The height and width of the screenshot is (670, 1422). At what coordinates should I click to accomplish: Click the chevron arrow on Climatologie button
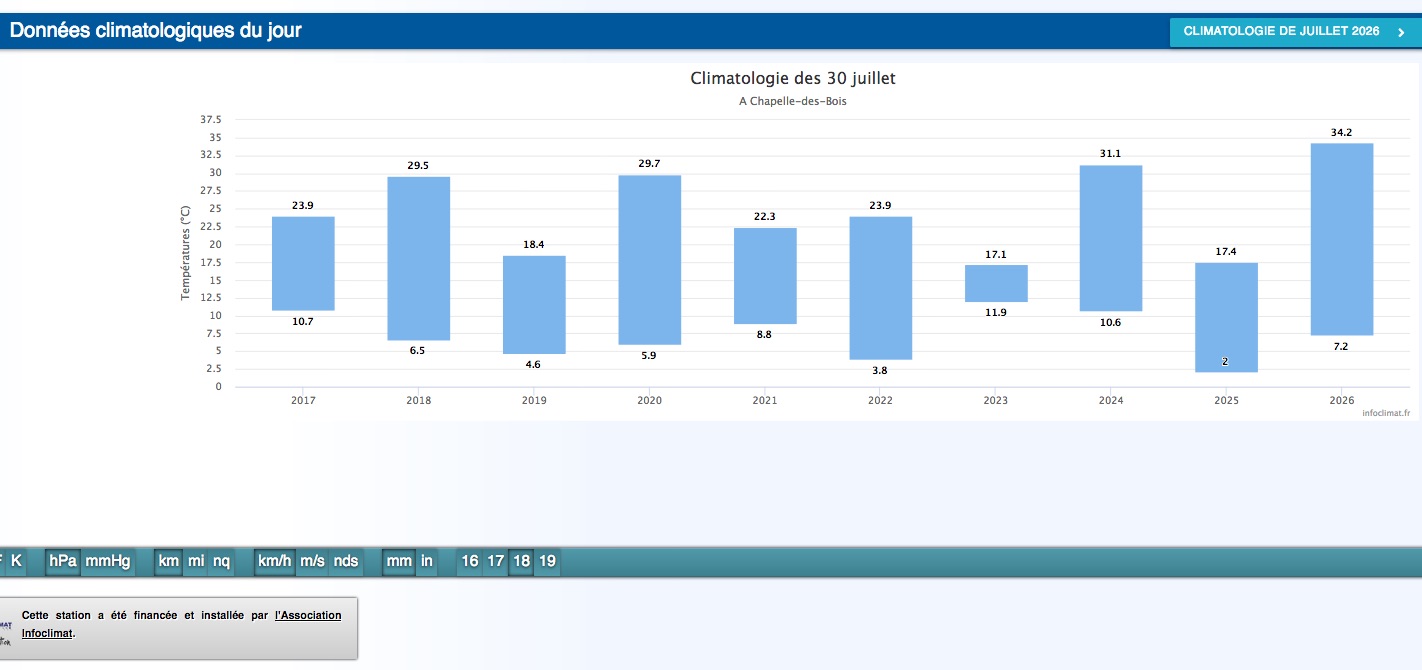pyautogui.click(x=1401, y=32)
